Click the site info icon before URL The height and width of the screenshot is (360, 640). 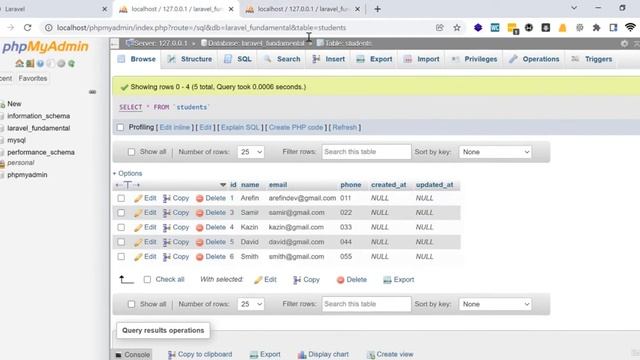(x=49, y=28)
